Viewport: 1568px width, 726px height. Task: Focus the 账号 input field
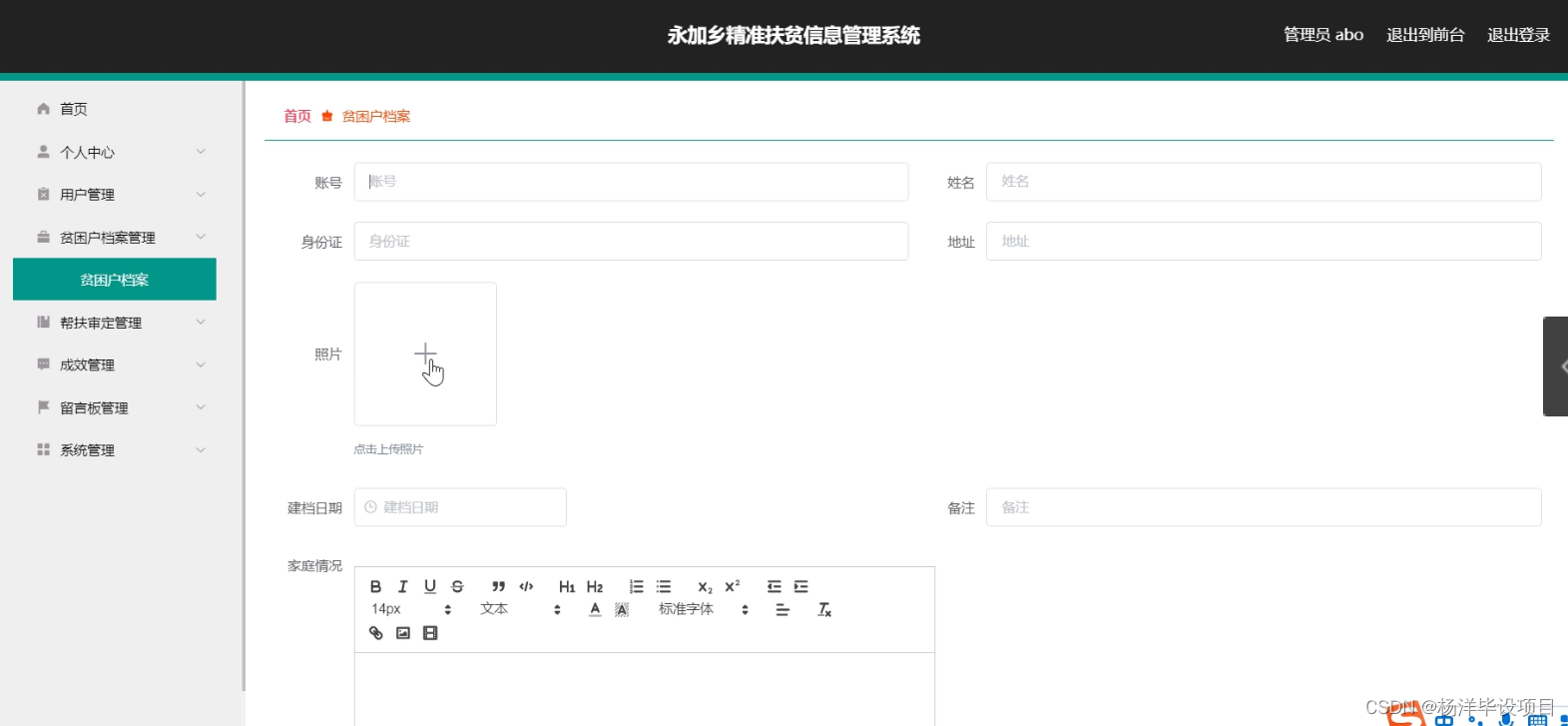click(x=631, y=182)
